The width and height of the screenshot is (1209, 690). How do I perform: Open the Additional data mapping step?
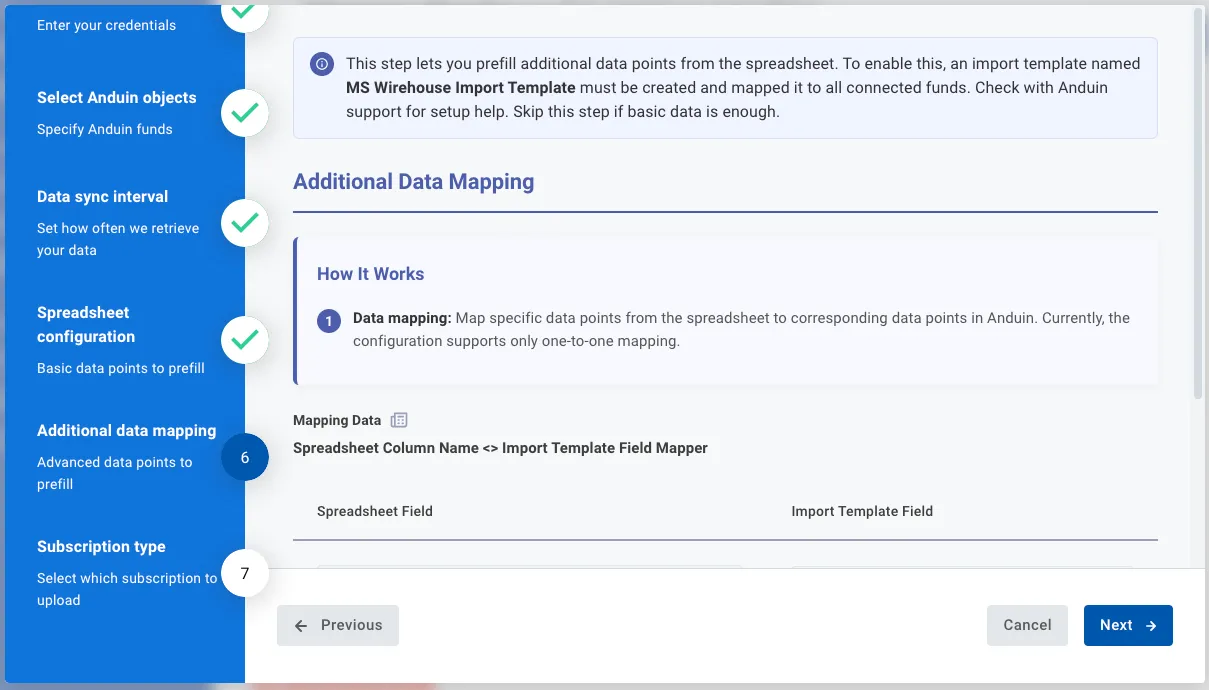click(x=126, y=431)
